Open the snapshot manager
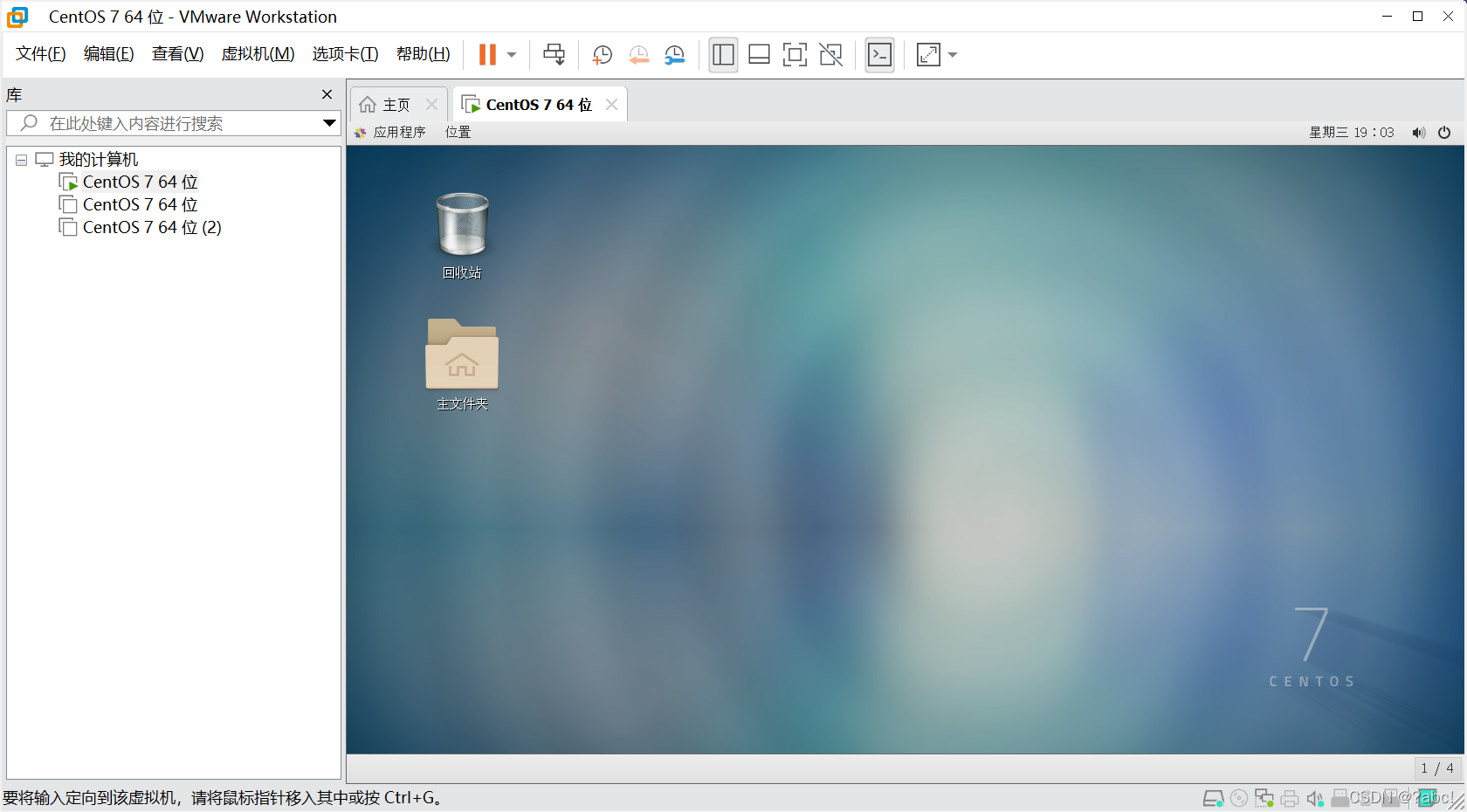The height and width of the screenshot is (812, 1467). click(674, 55)
